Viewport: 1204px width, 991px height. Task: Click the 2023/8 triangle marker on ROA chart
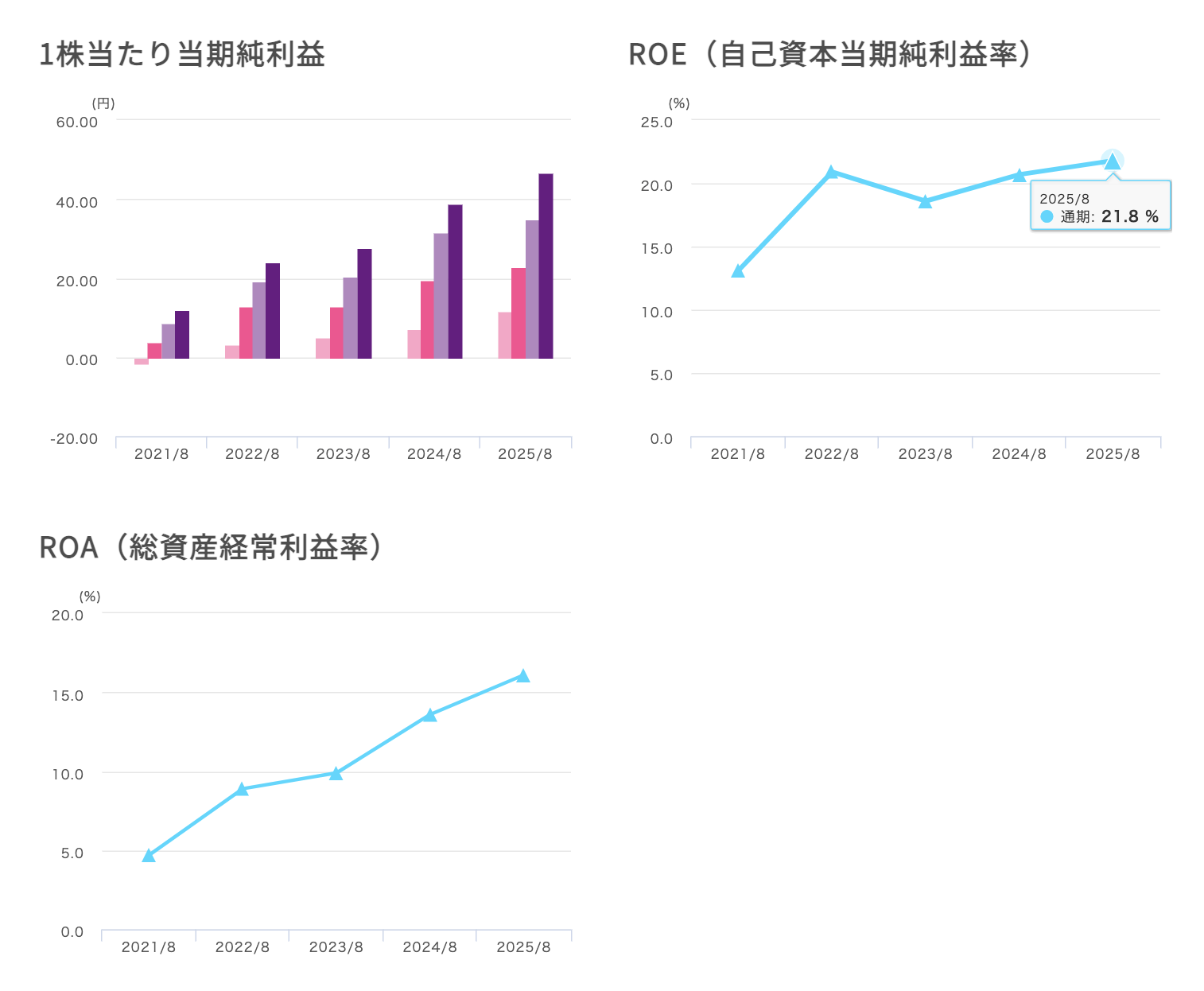pos(336,773)
